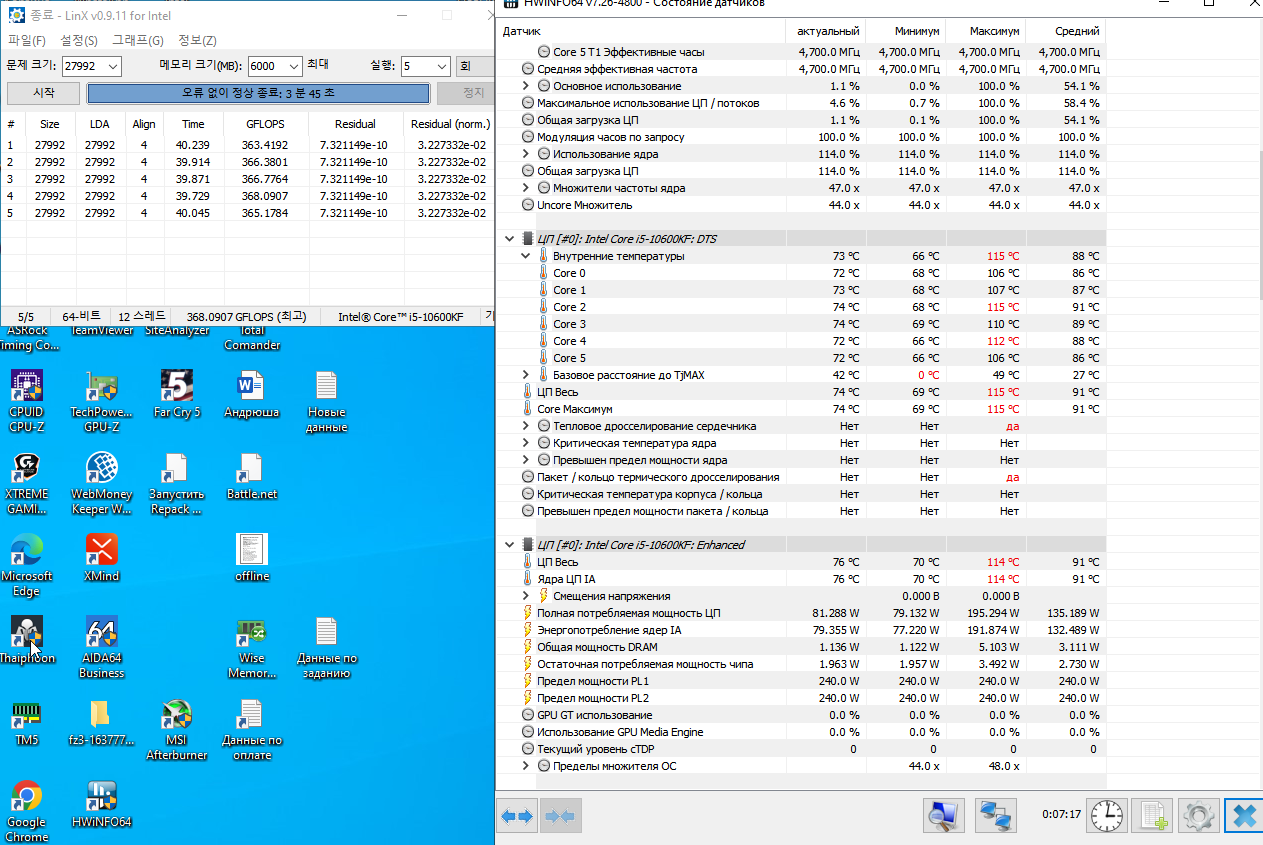The image size is (1263, 845).
Task: Click the Core 2 temperature row
Action: (800, 307)
